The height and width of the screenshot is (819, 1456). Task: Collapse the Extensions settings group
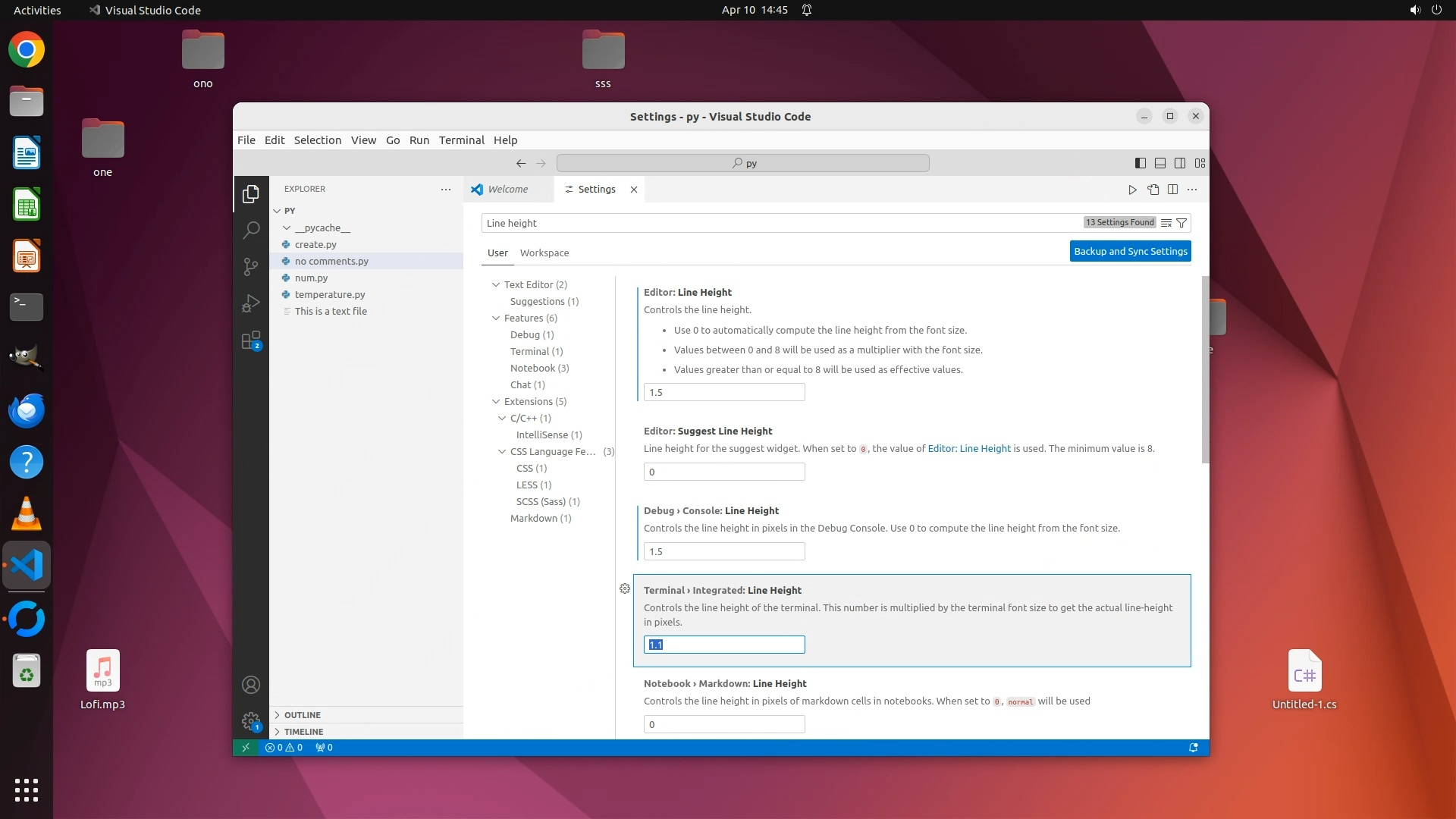pyautogui.click(x=496, y=401)
